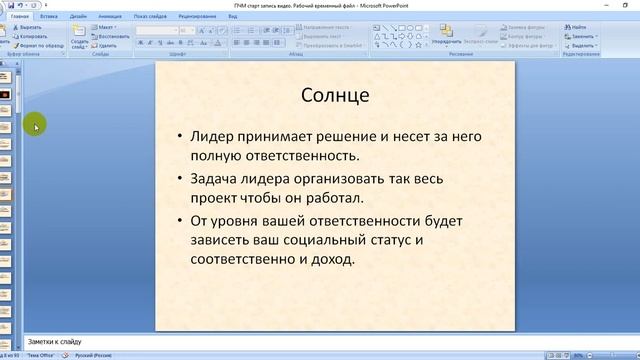Viewport: 640px width, 360px height.
Task: Open the columns dropdown
Action: pos(278,43)
